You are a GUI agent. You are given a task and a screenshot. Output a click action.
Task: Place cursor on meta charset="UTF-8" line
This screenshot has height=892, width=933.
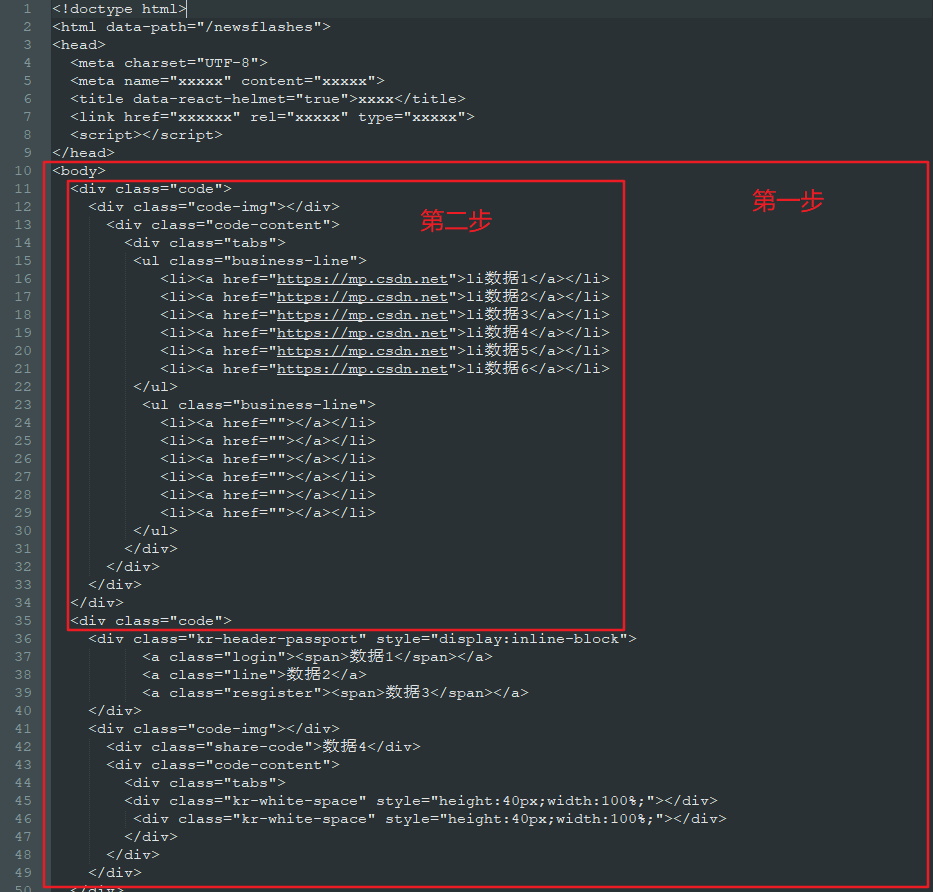click(169, 63)
